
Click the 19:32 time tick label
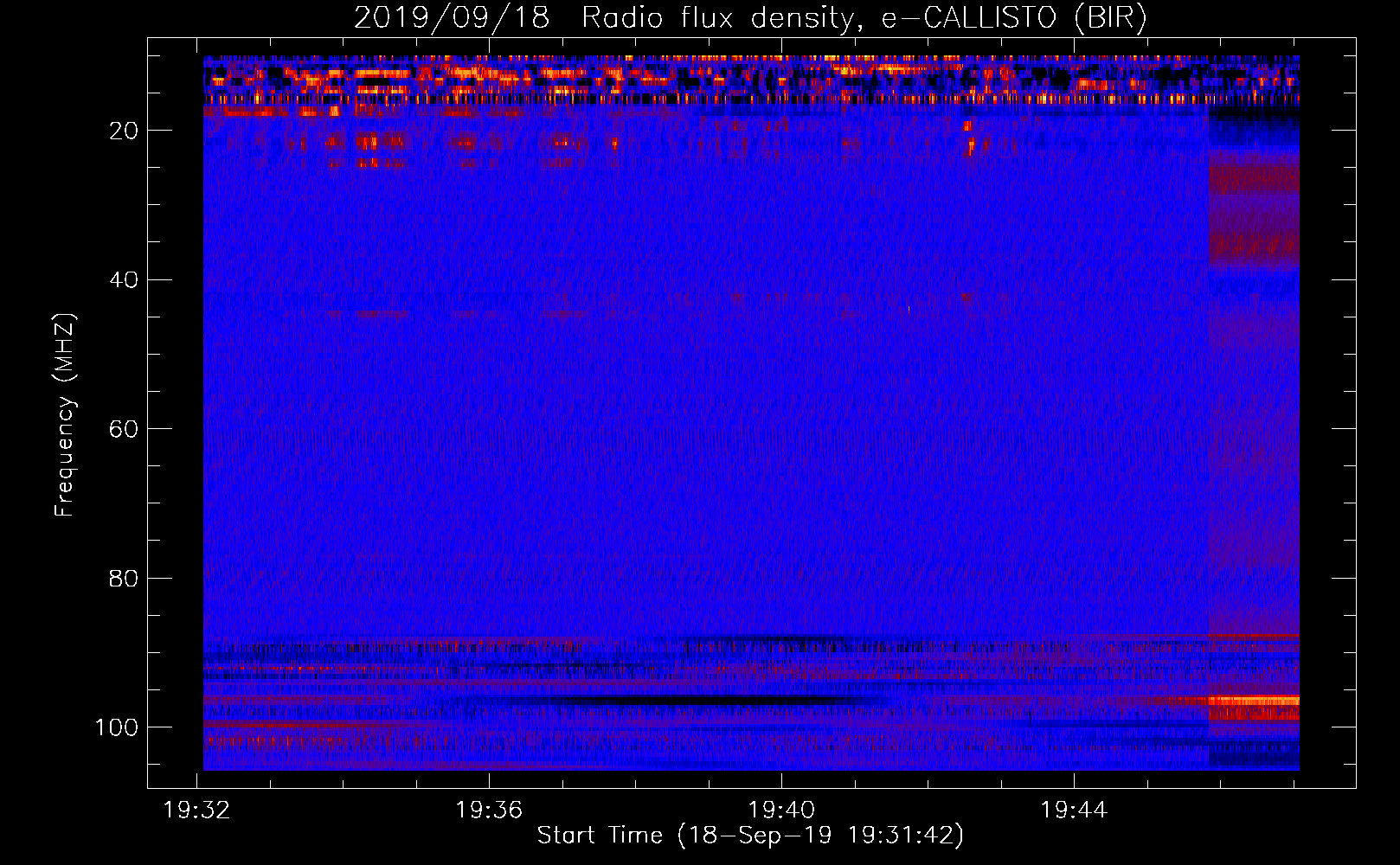click(197, 811)
